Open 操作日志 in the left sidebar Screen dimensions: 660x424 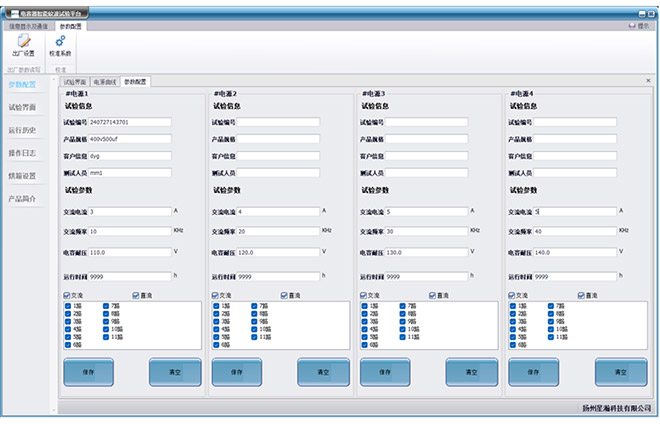[22, 153]
